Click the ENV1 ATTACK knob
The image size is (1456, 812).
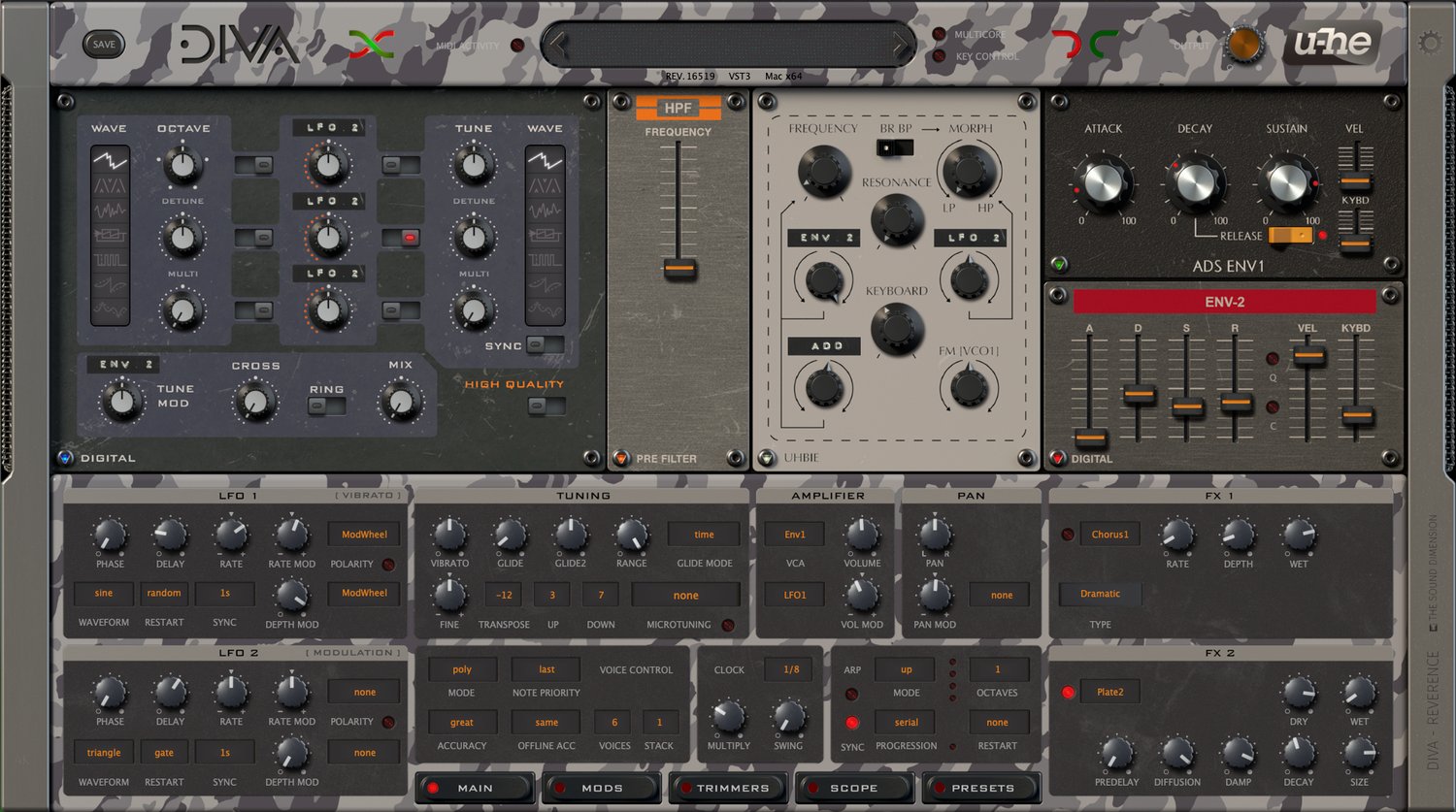tap(1102, 183)
